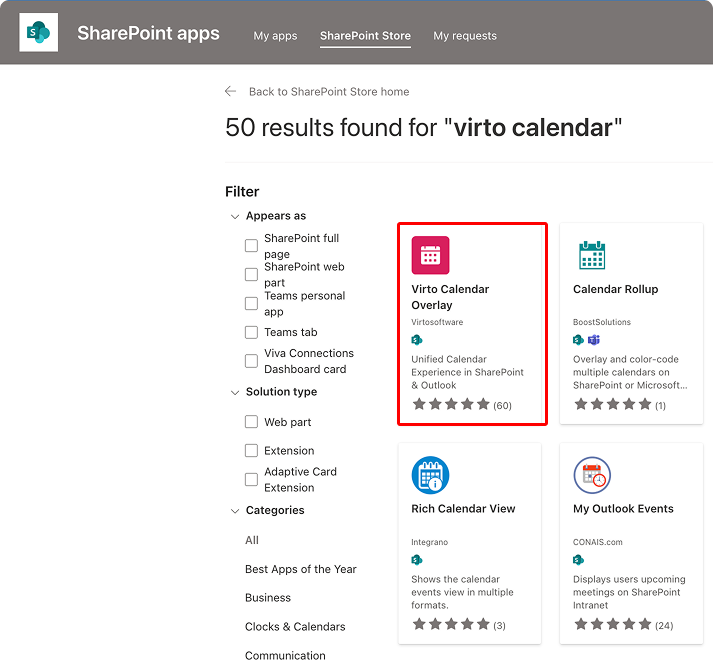The height and width of the screenshot is (660, 713).
Task: Select the SharePoint Store tab
Action: pos(365,36)
